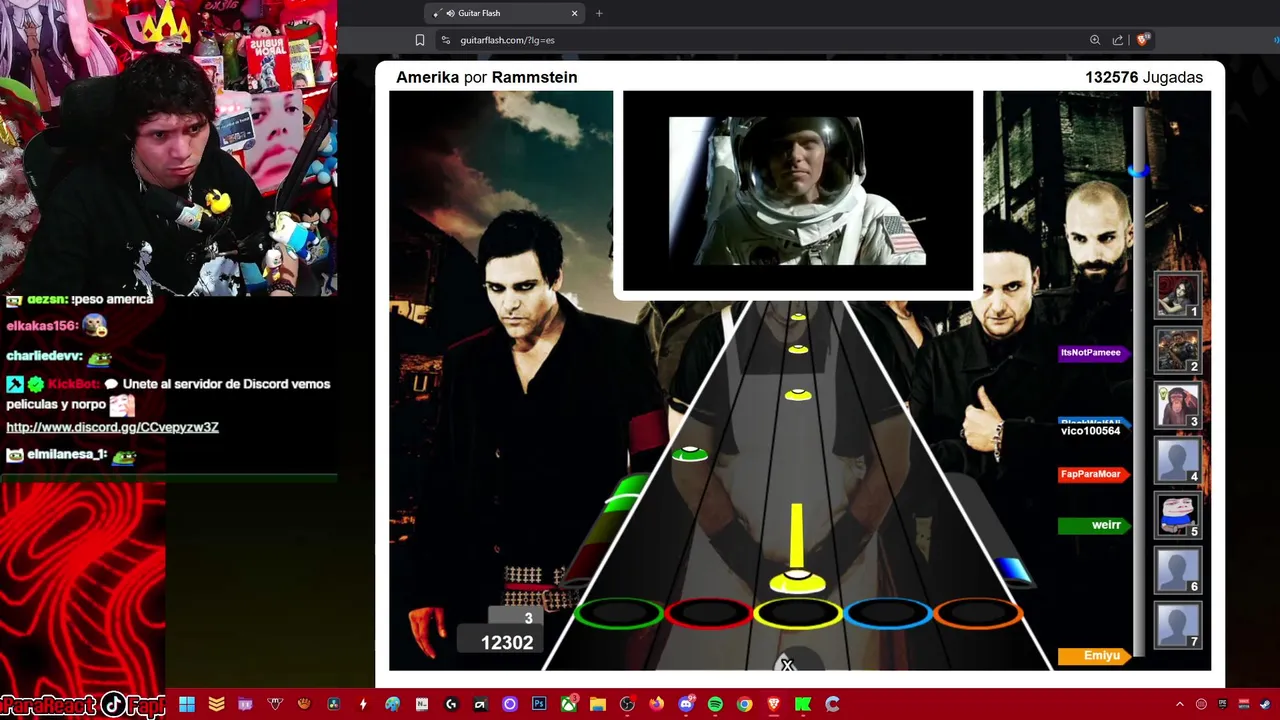Open the Kick app in taskbar
The height and width of the screenshot is (720, 1280).
(803, 704)
